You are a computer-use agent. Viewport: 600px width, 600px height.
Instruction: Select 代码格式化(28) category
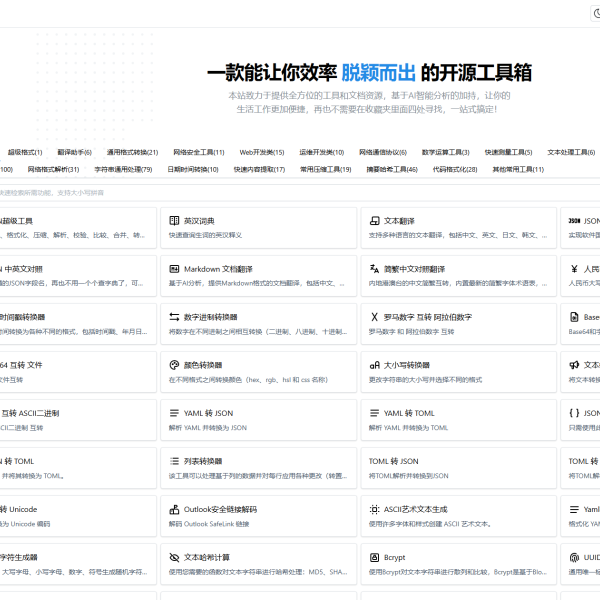pos(455,169)
